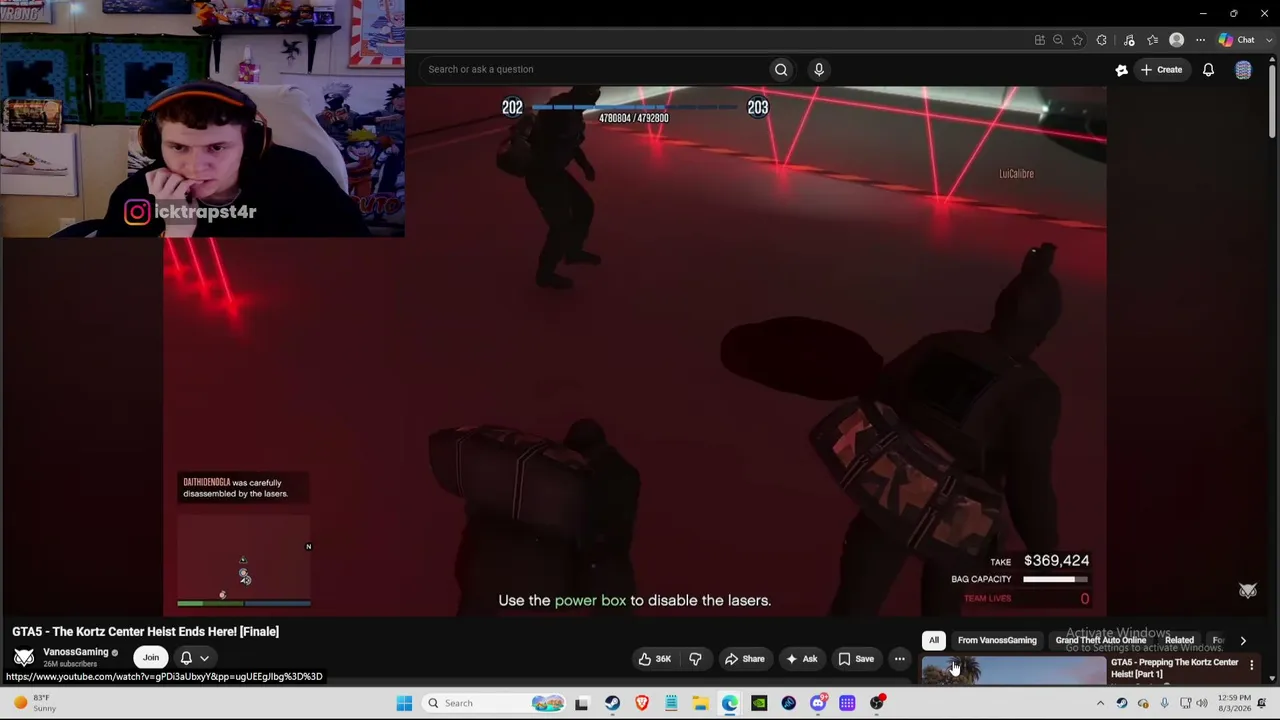Open the browser three-dot settings menu
The width and height of the screenshot is (1280, 720).
(x=1200, y=40)
